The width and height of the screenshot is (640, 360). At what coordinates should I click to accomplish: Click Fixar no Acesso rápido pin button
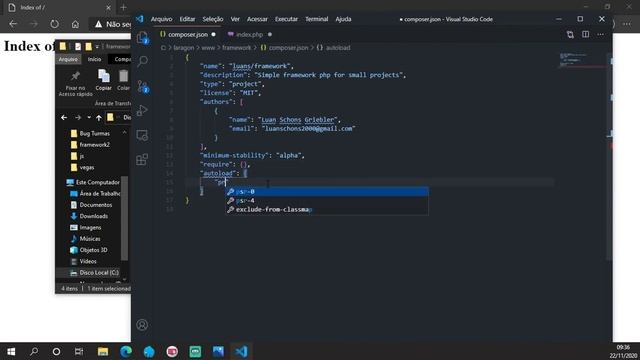point(76,83)
